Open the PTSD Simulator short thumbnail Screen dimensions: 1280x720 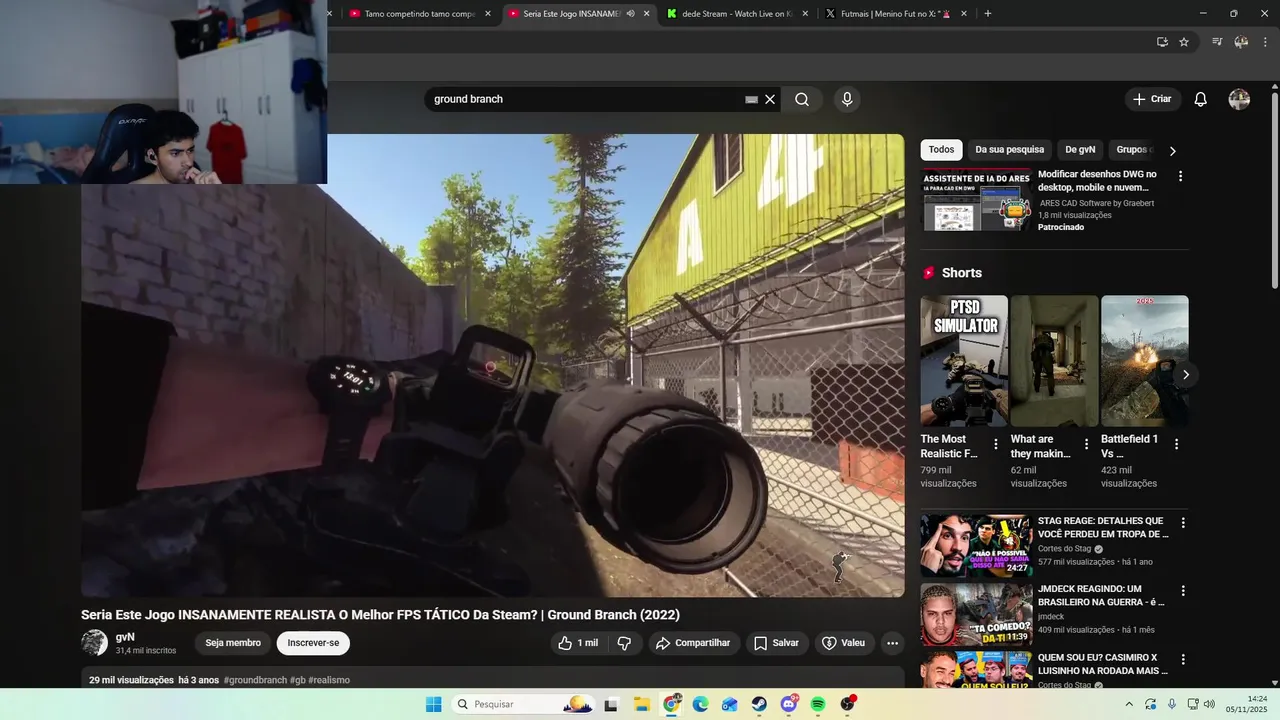pyautogui.click(x=964, y=361)
